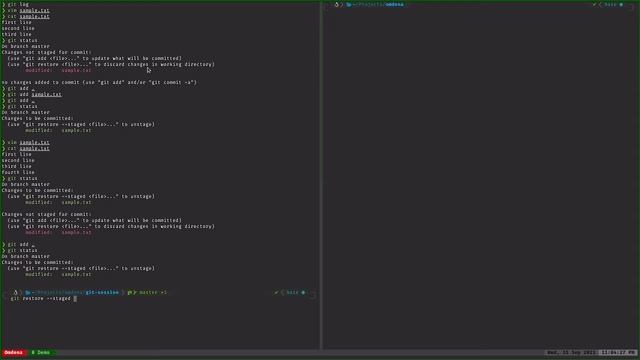This screenshot has width=640, height=360.
Task: Click the 'master +1' branch status text
Action: 153,292
